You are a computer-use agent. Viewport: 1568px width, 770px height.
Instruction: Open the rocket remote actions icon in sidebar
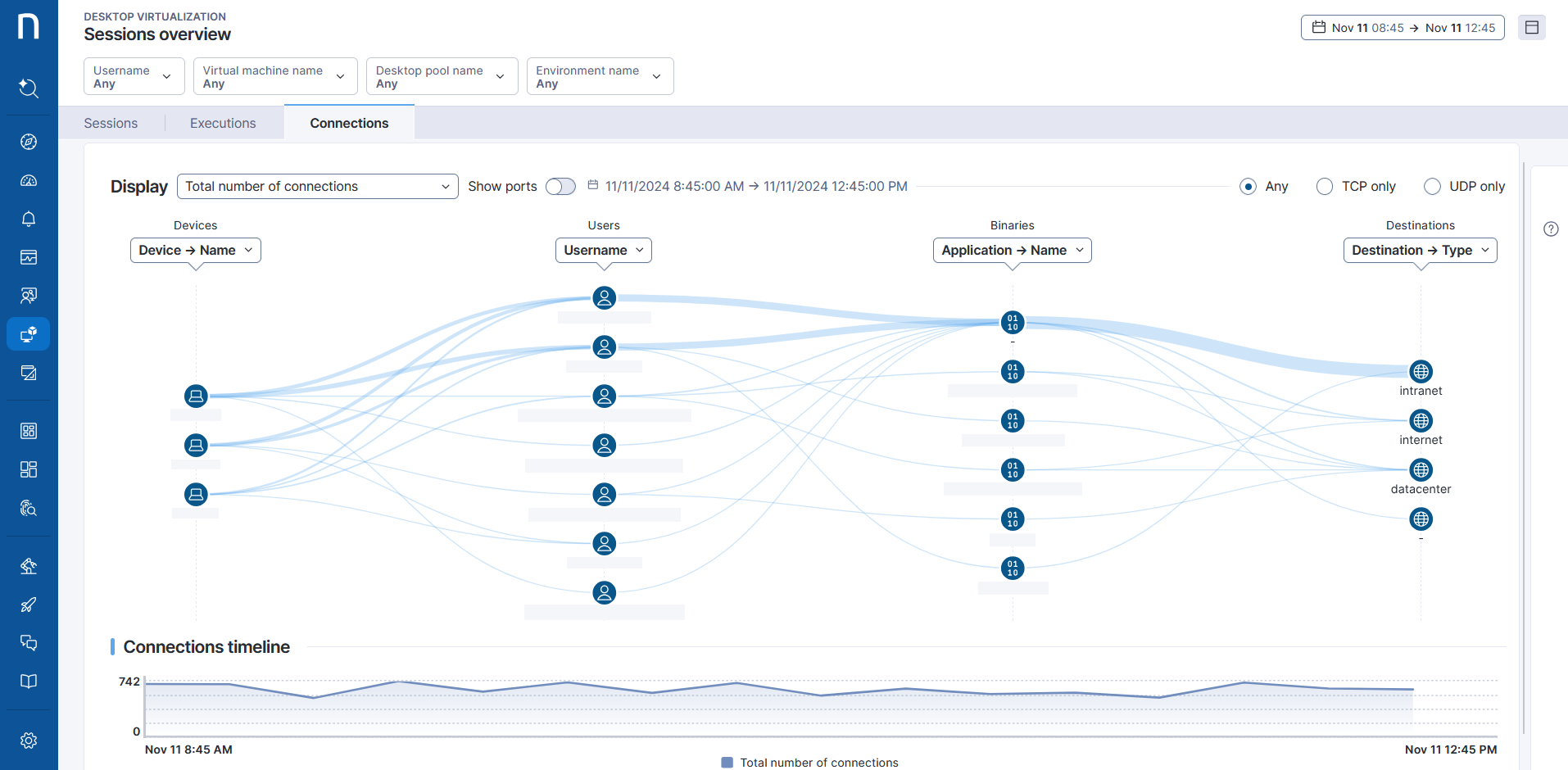click(28, 605)
